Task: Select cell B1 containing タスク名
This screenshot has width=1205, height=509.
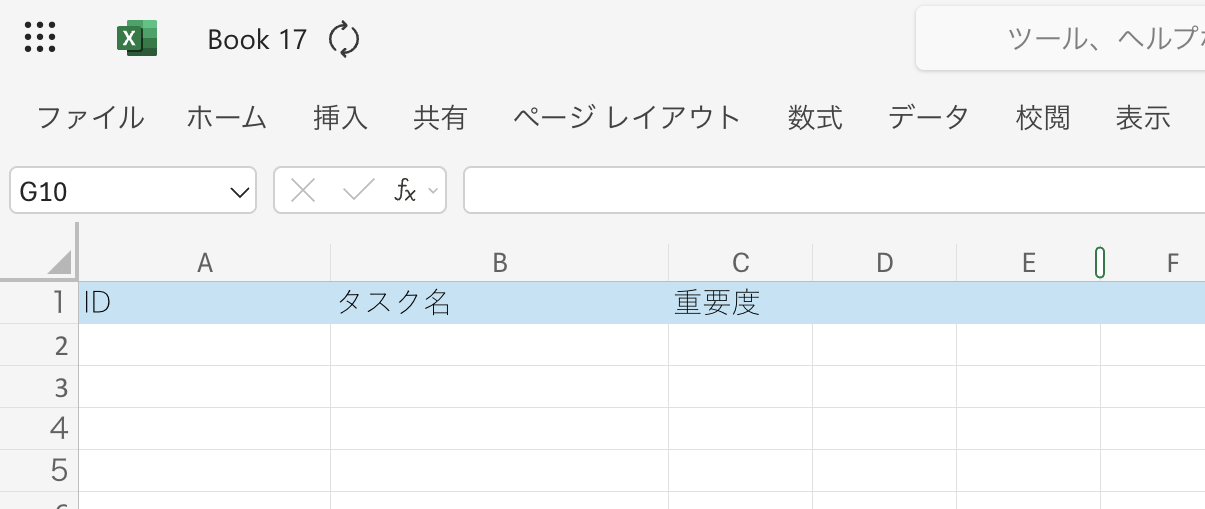Action: click(x=499, y=303)
